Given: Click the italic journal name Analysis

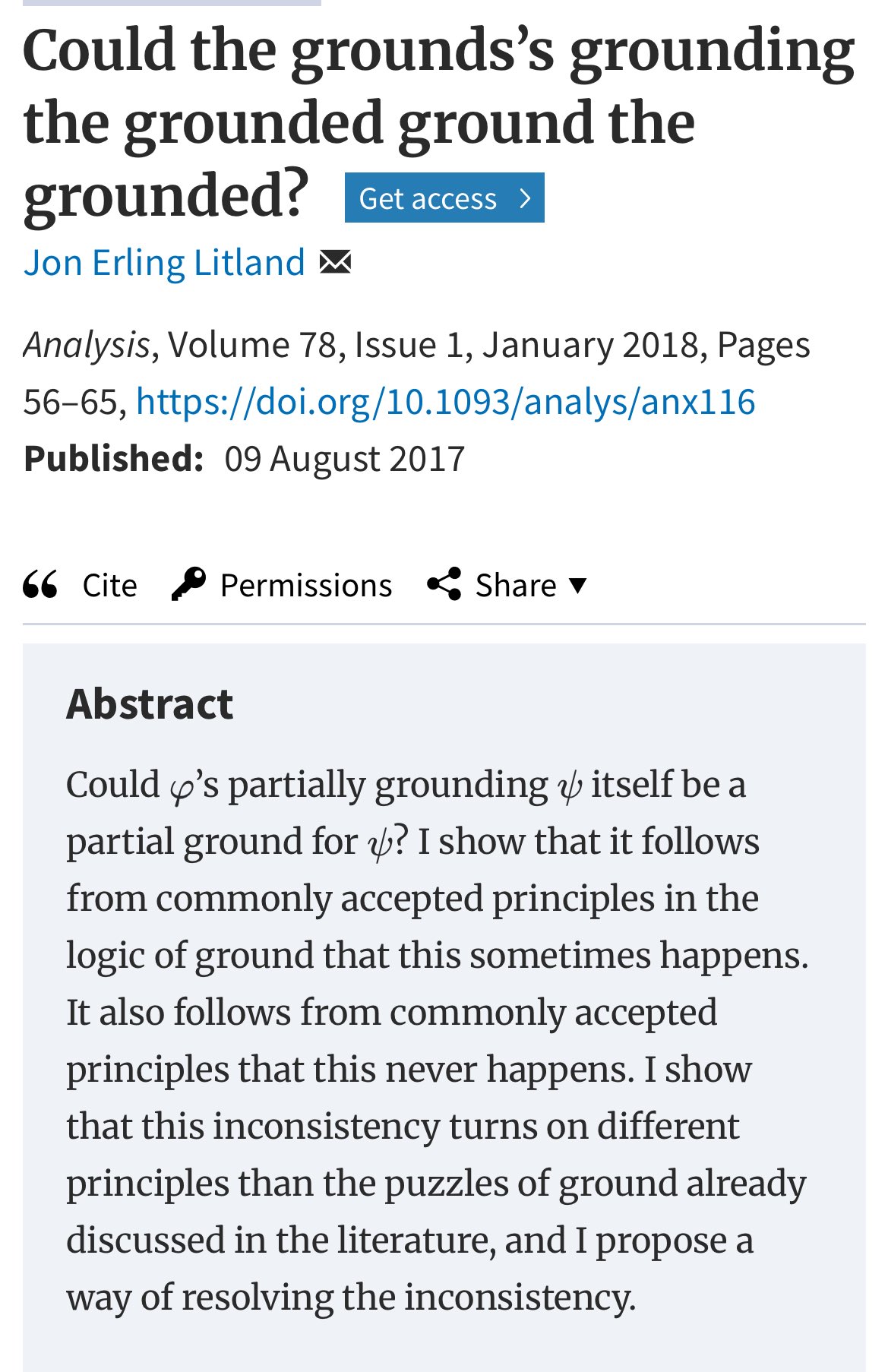Looking at the screenshot, I should [87, 345].
